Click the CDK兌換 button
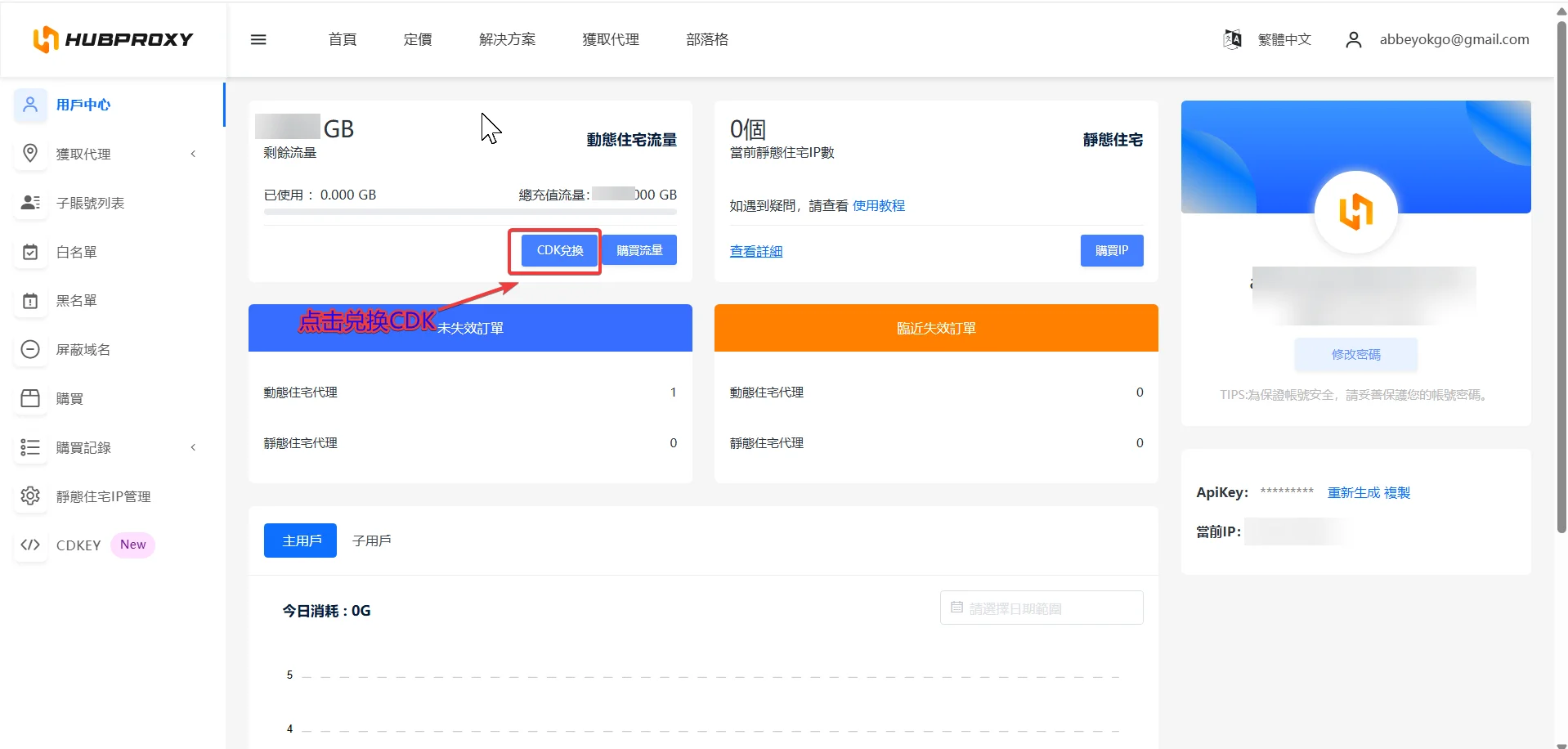Image resolution: width=1568 pixels, height=749 pixels. coord(560,250)
